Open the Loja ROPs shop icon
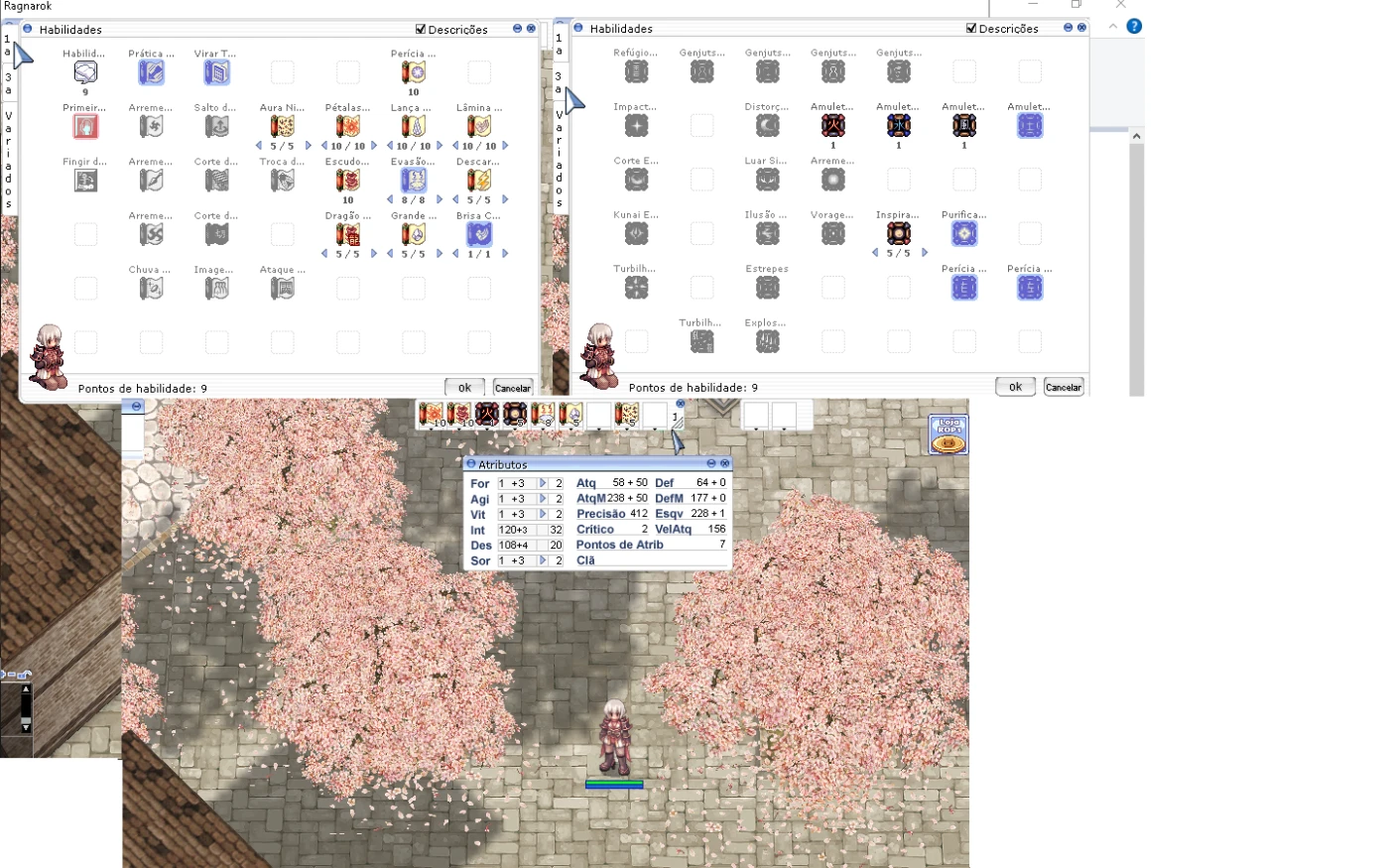 pos(947,434)
